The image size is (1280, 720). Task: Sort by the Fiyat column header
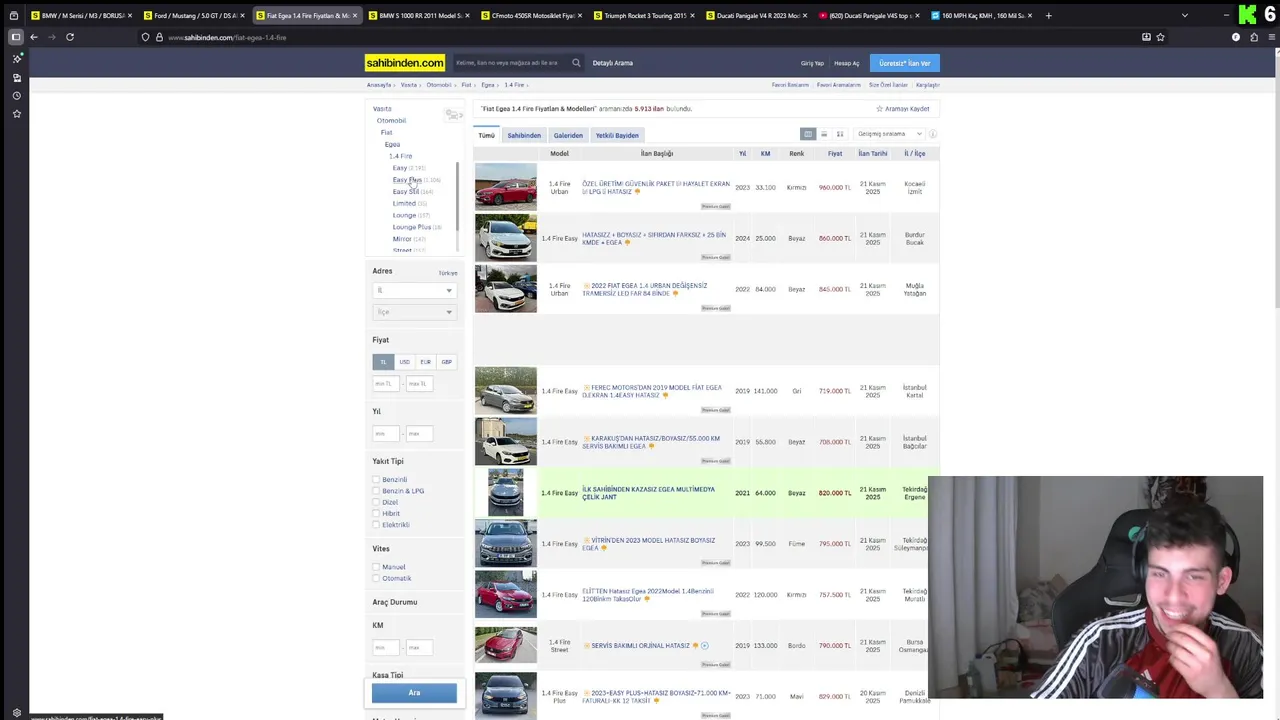(x=835, y=154)
